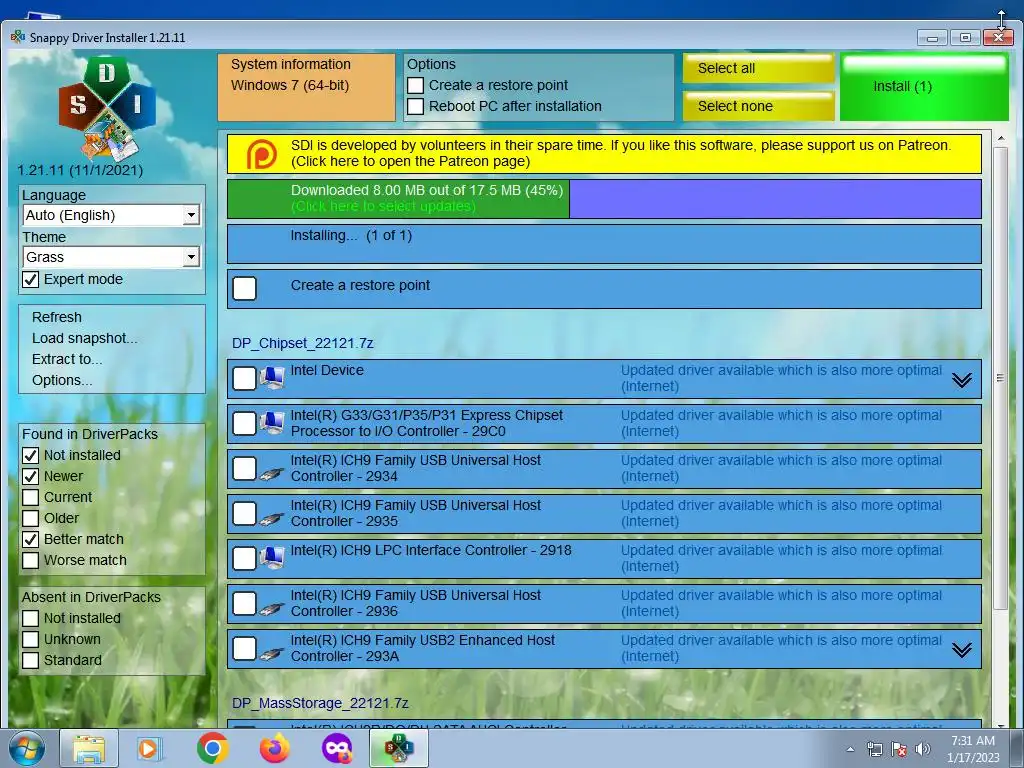Click the green Install (1) button

(923, 87)
